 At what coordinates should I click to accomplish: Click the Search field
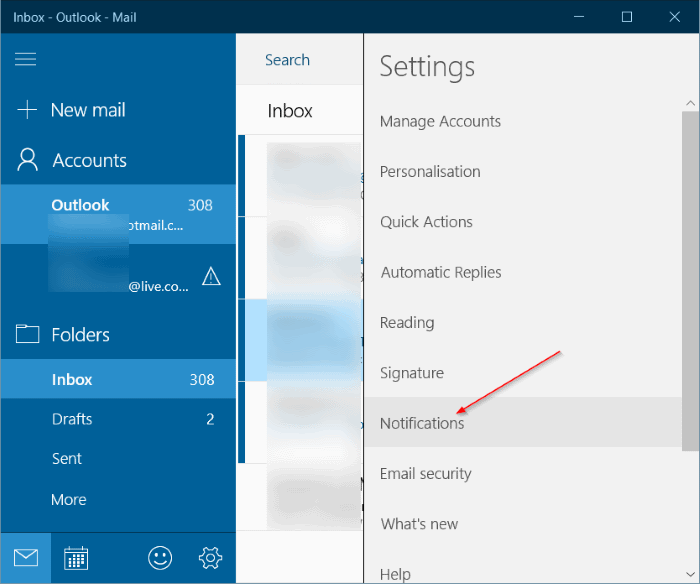pos(299,59)
